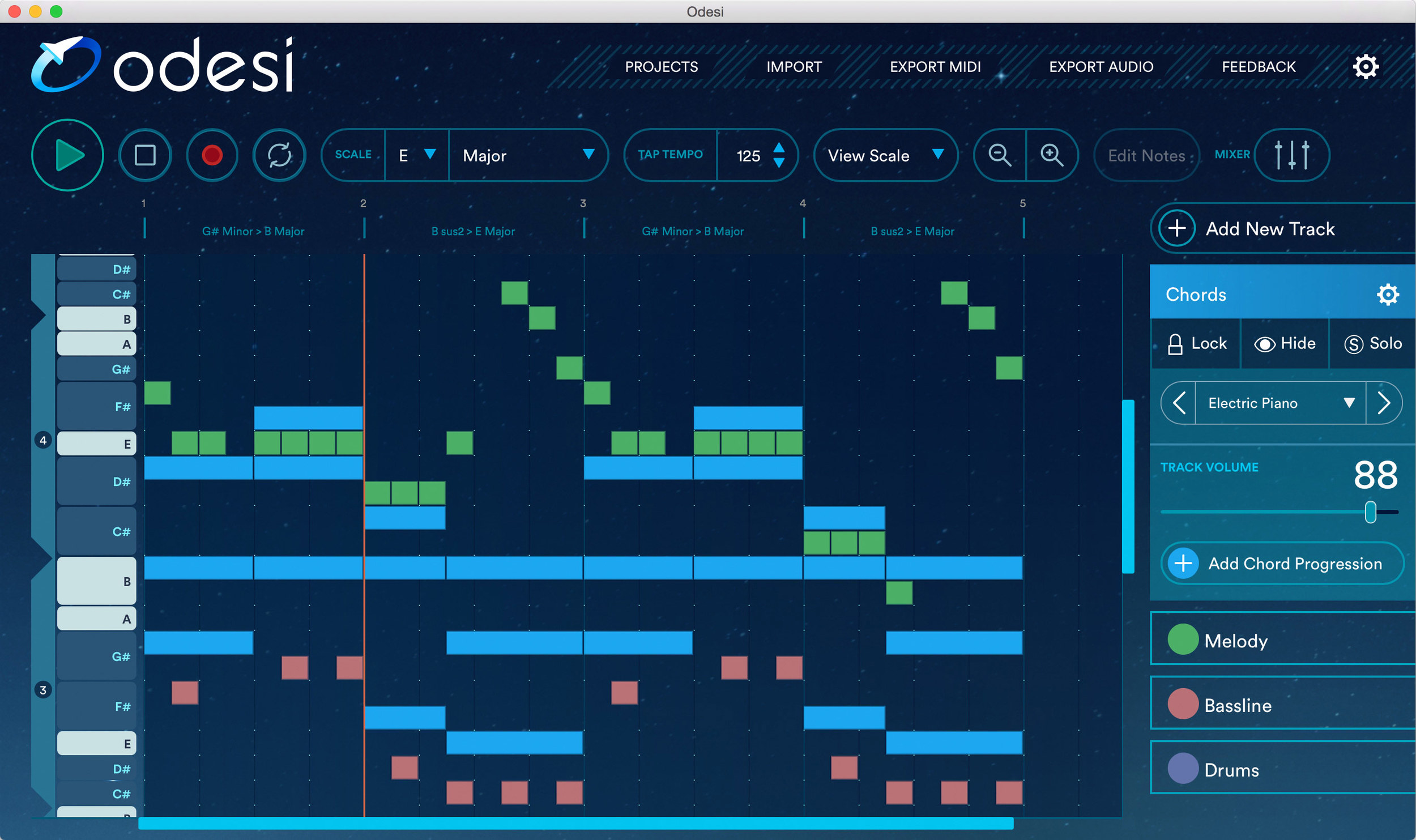Viewport: 1416px width, 840px height.
Task: Open the scale key E dropdown
Action: [x=416, y=155]
